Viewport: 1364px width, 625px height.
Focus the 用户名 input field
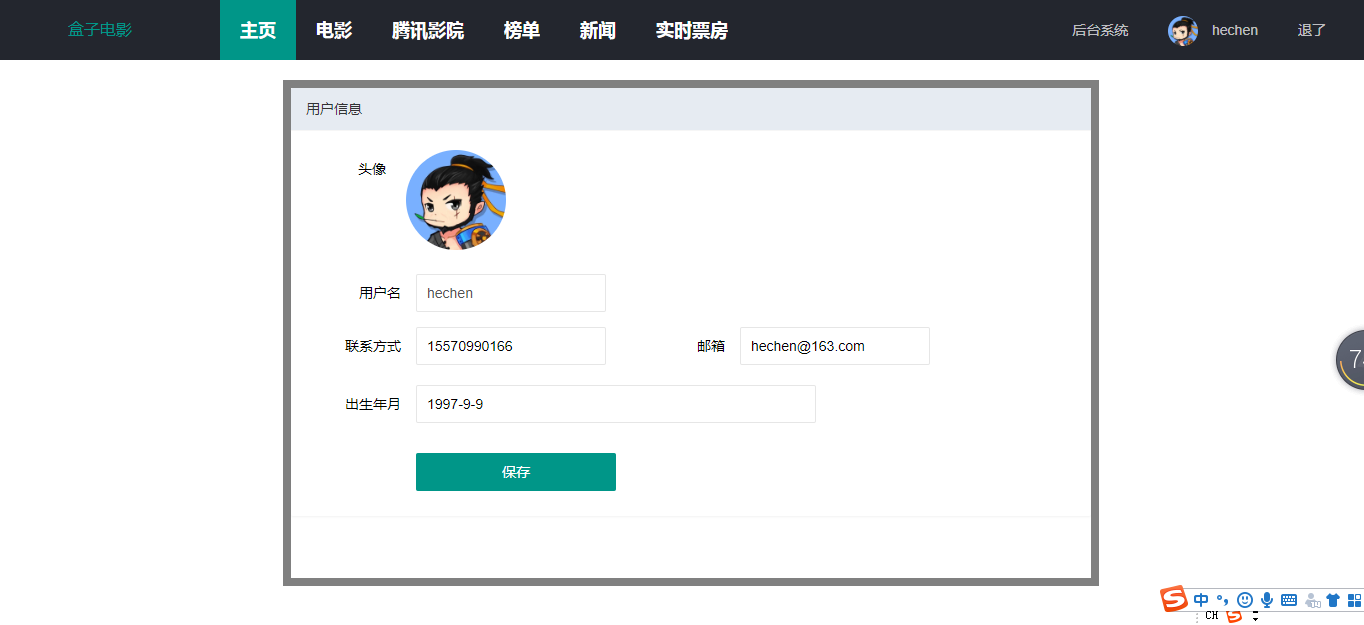click(511, 293)
